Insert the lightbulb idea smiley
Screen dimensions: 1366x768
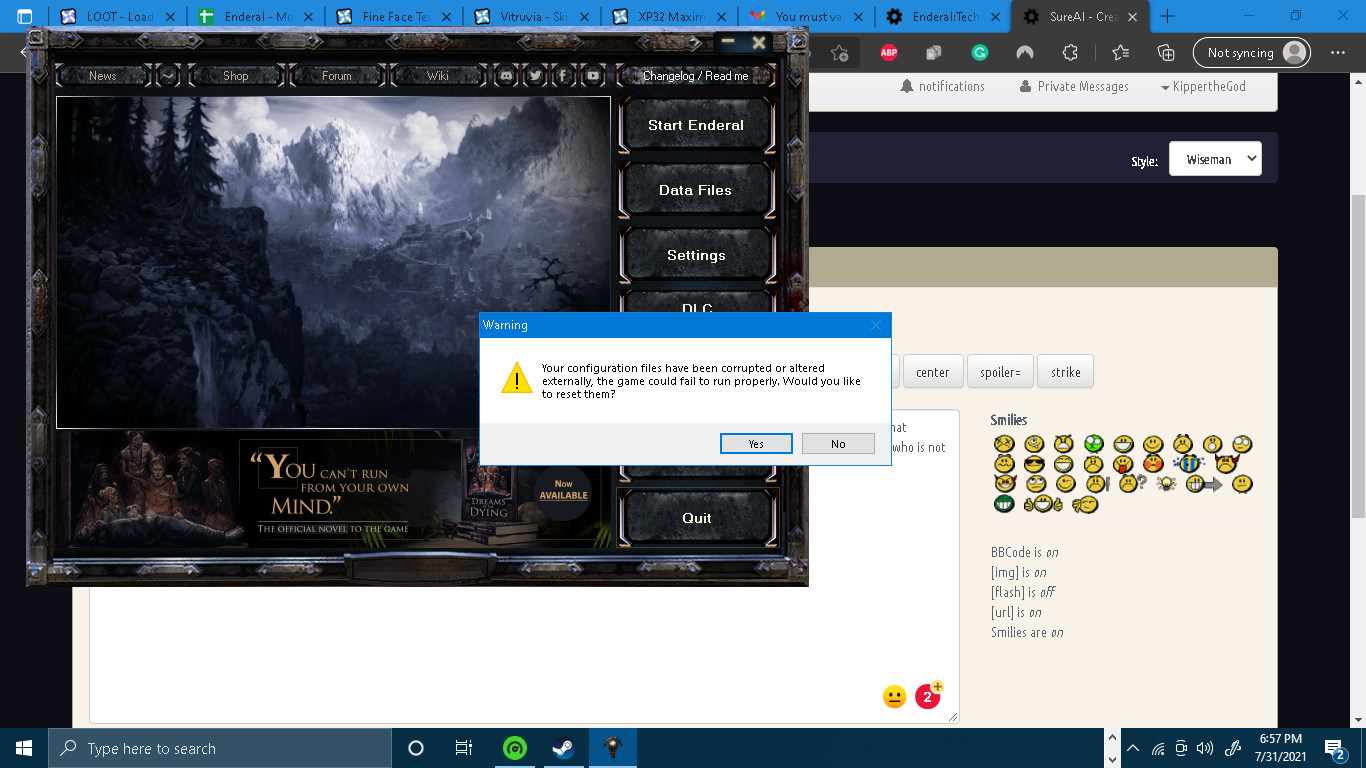pos(1165,484)
